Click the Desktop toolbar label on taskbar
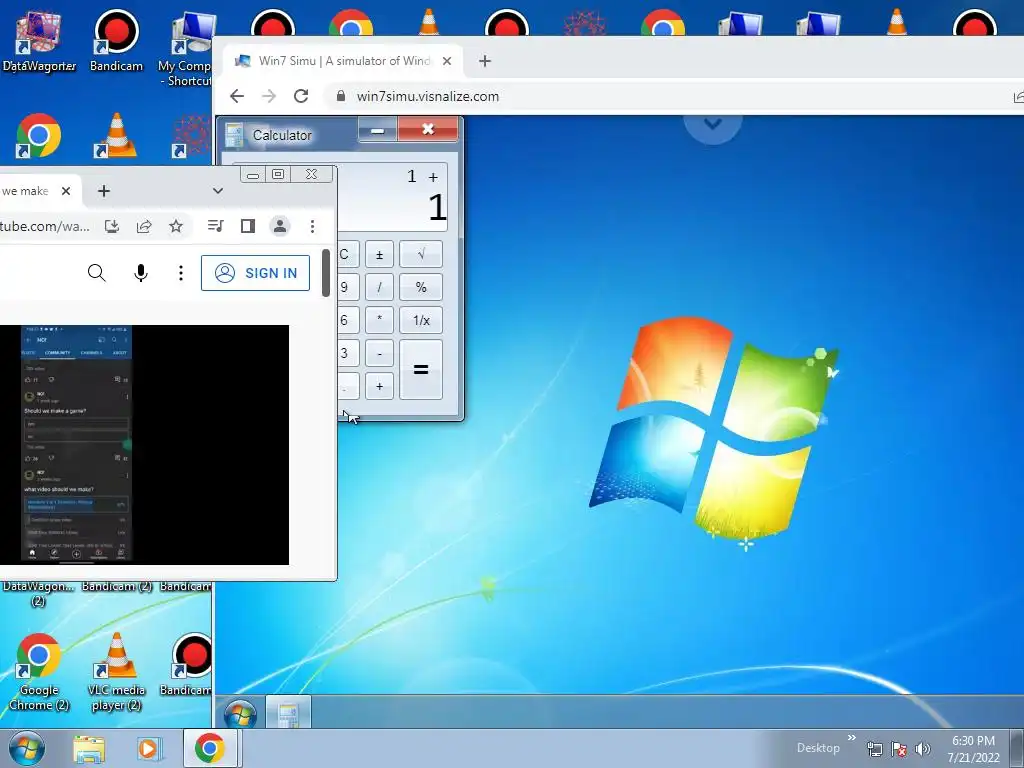1024x768 pixels. tap(818, 748)
